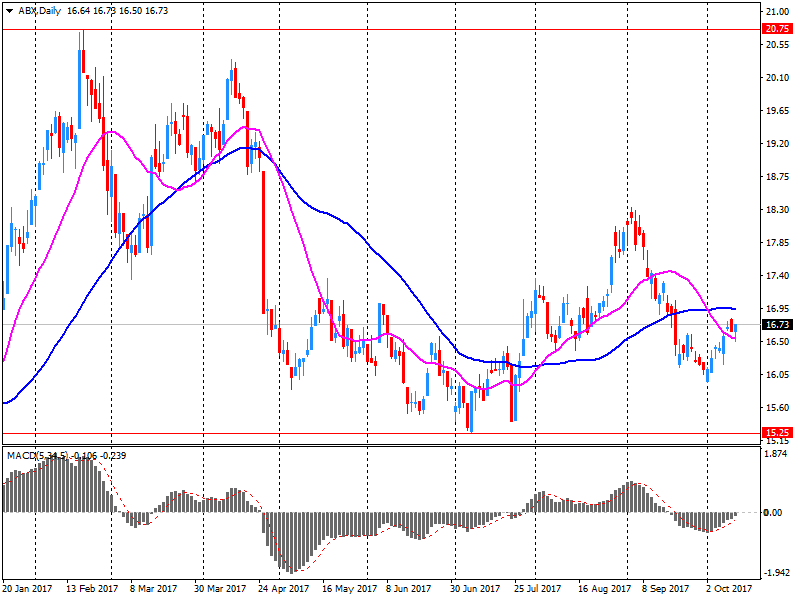
Task: Click the MACD zero level label 0.00
Action: (773, 512)
